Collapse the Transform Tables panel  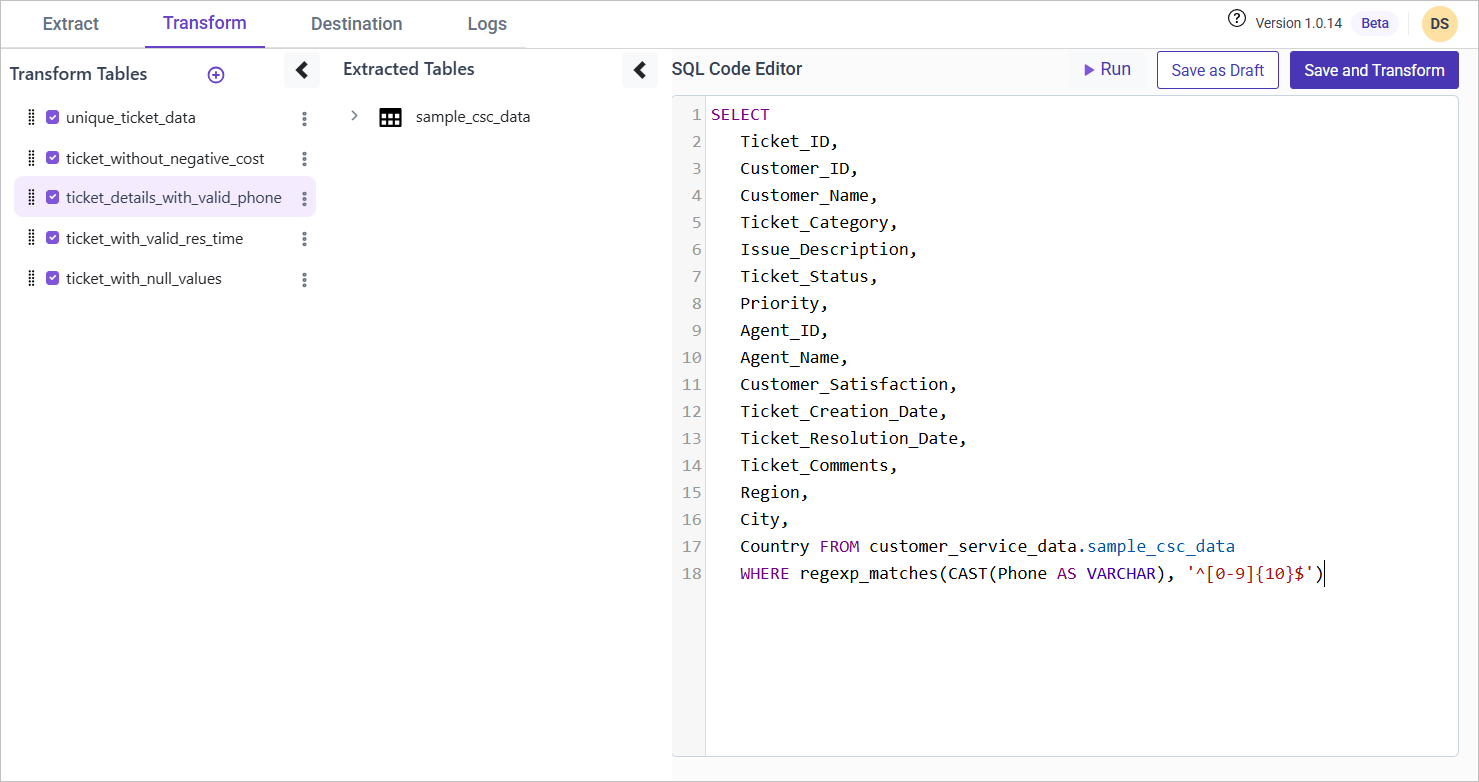[301, 70]
